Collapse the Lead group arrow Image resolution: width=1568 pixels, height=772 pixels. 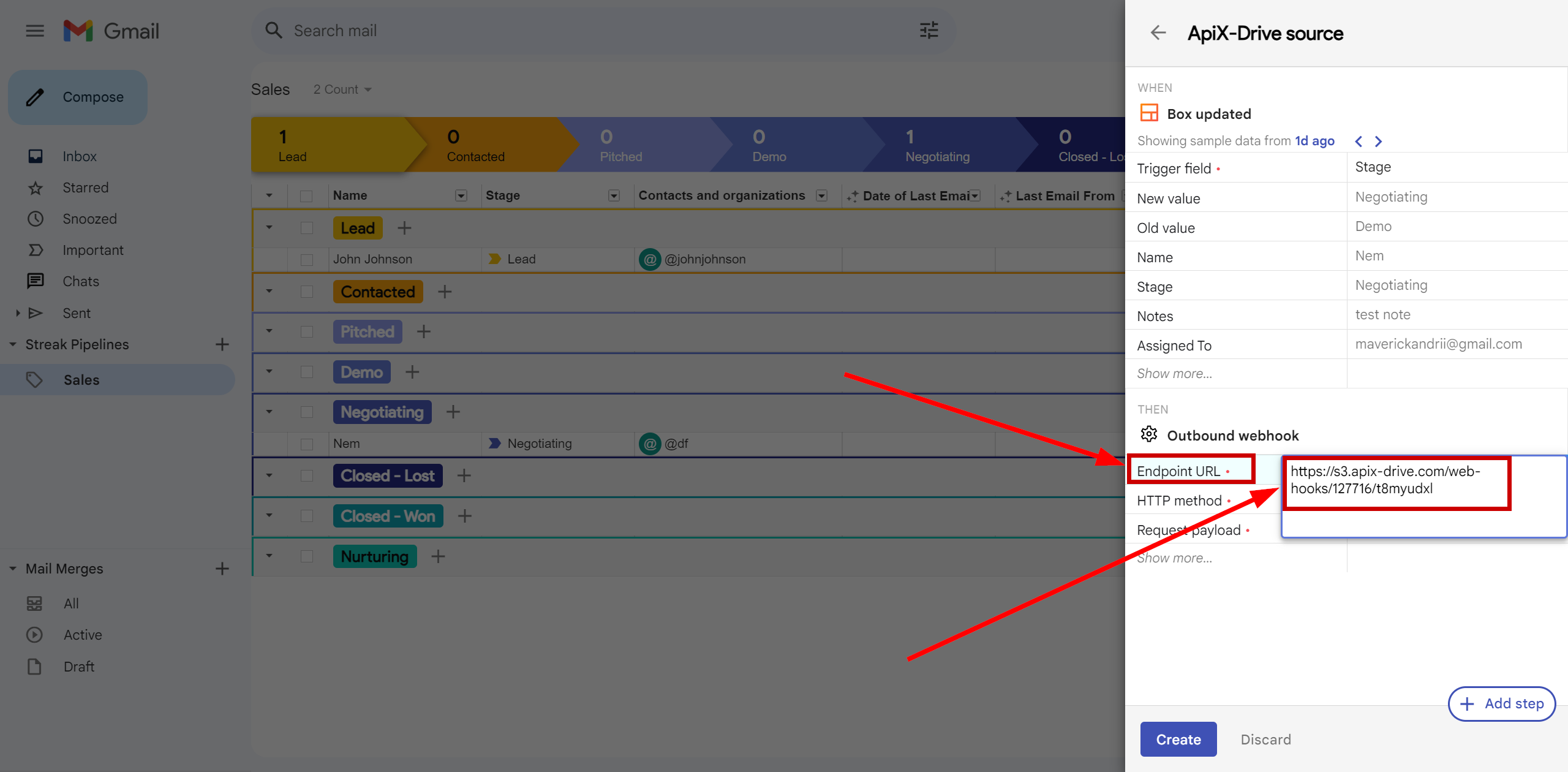269,228
